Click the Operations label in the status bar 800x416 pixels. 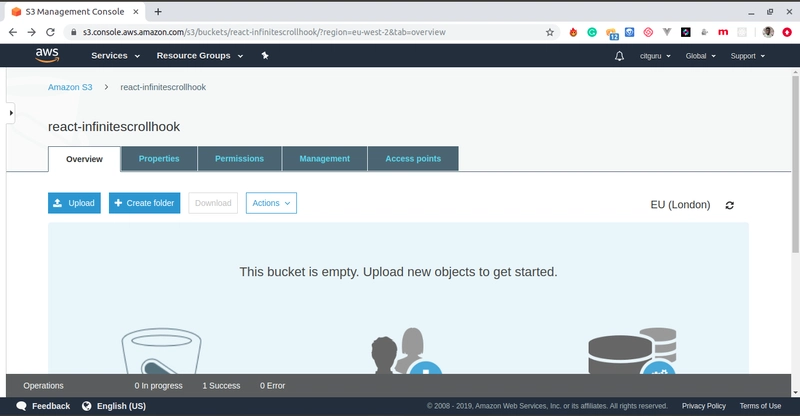point(43,386)
